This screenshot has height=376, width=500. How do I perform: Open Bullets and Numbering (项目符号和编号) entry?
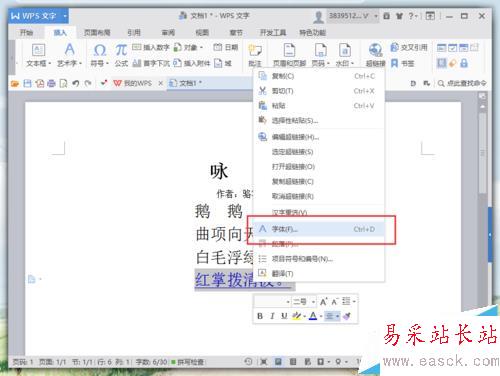(319, 259)
